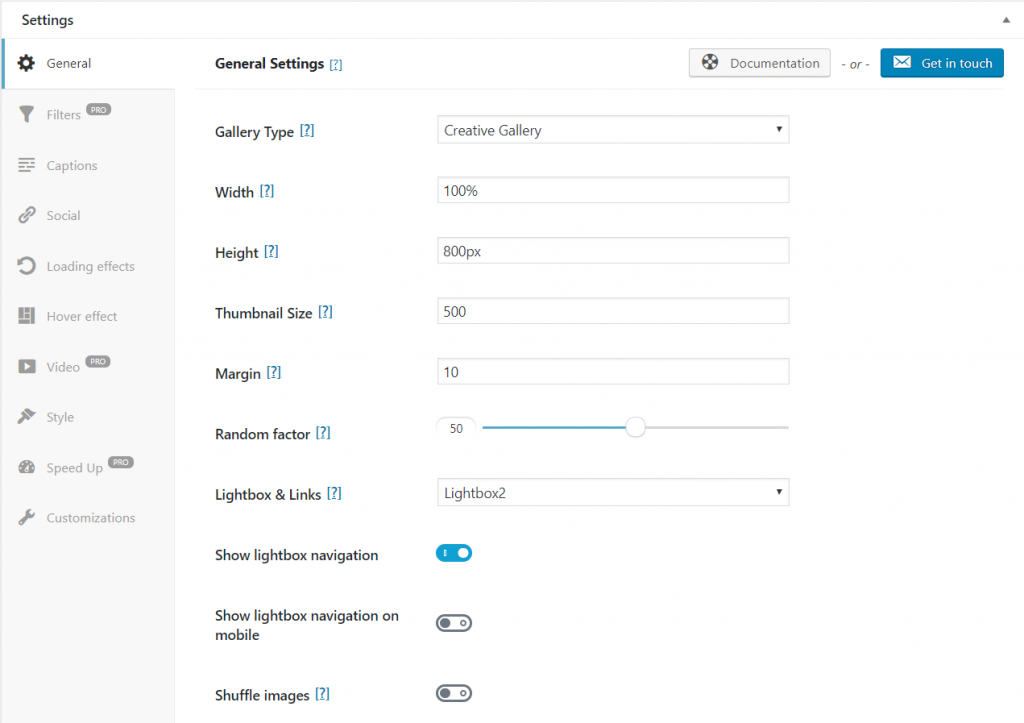Click the Margin input field
Image resolution: width=1024 pixels, height=723 pixels.
click(613, 372)
